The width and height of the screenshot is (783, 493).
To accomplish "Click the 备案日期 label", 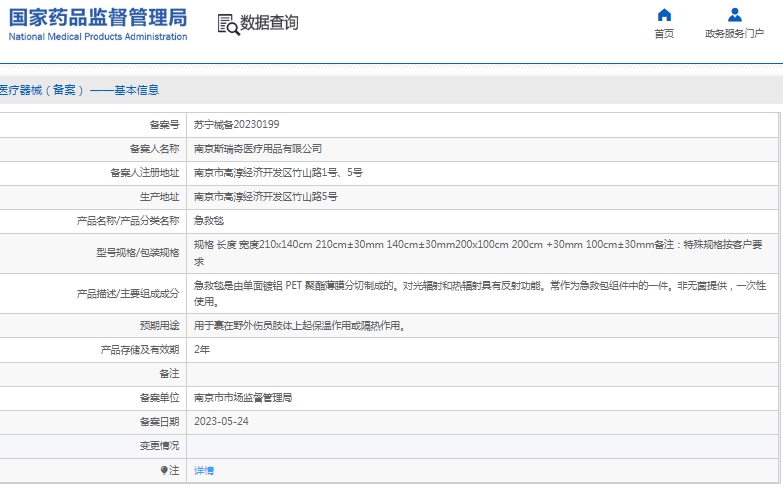I will tap(159, 422).
